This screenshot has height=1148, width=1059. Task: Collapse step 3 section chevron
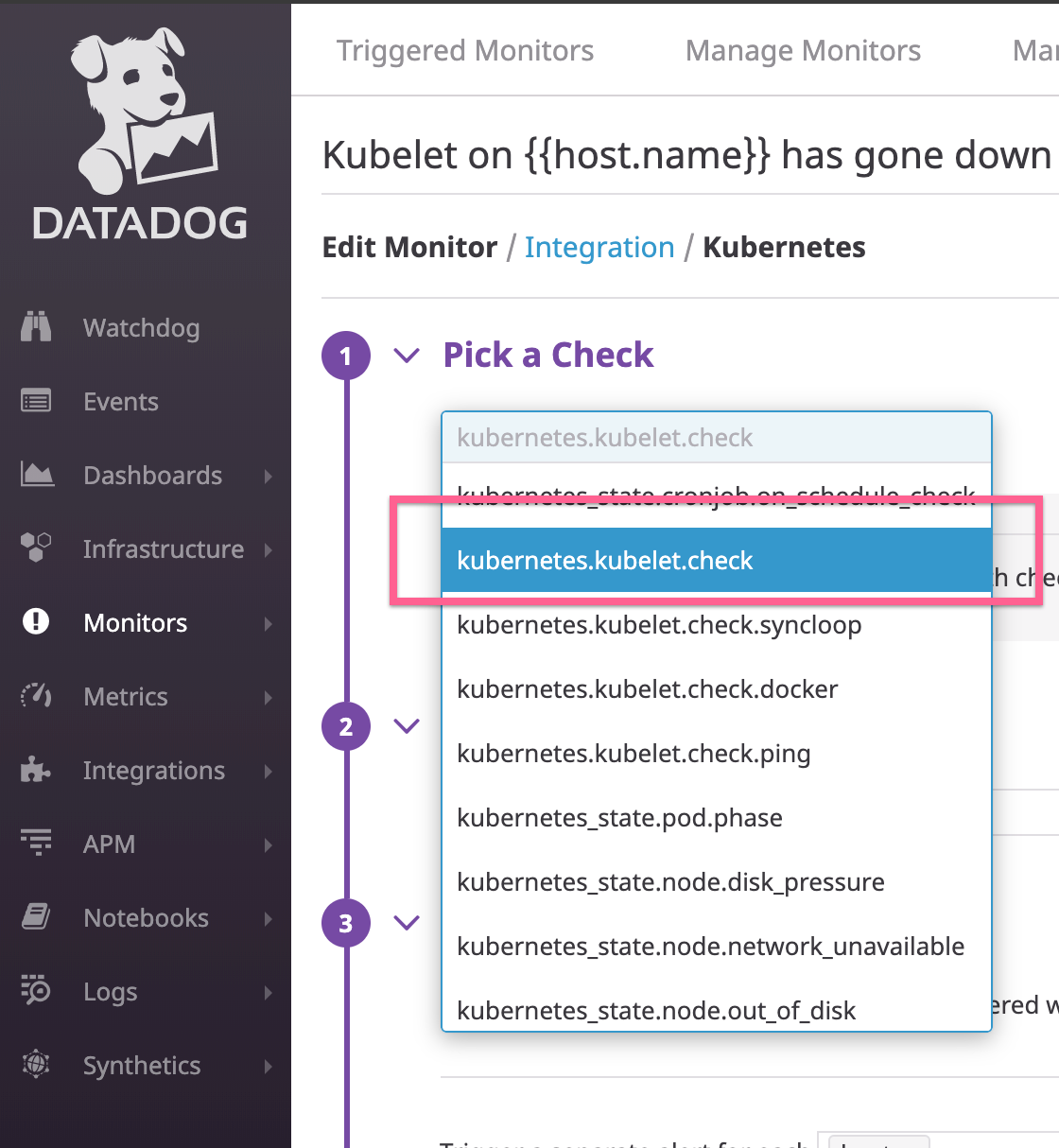pyautogui.click(x=407, y=923)
